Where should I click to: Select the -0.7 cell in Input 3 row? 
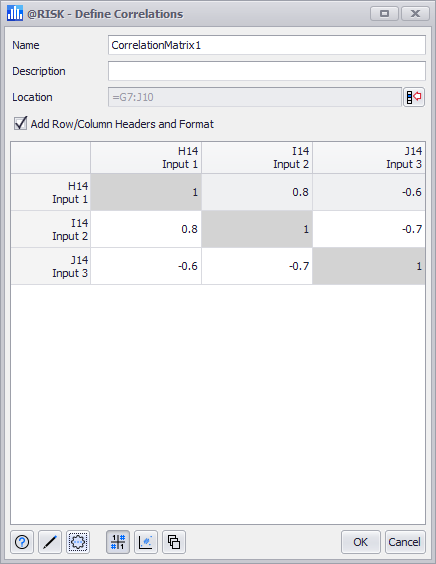[x=257, y=266]
